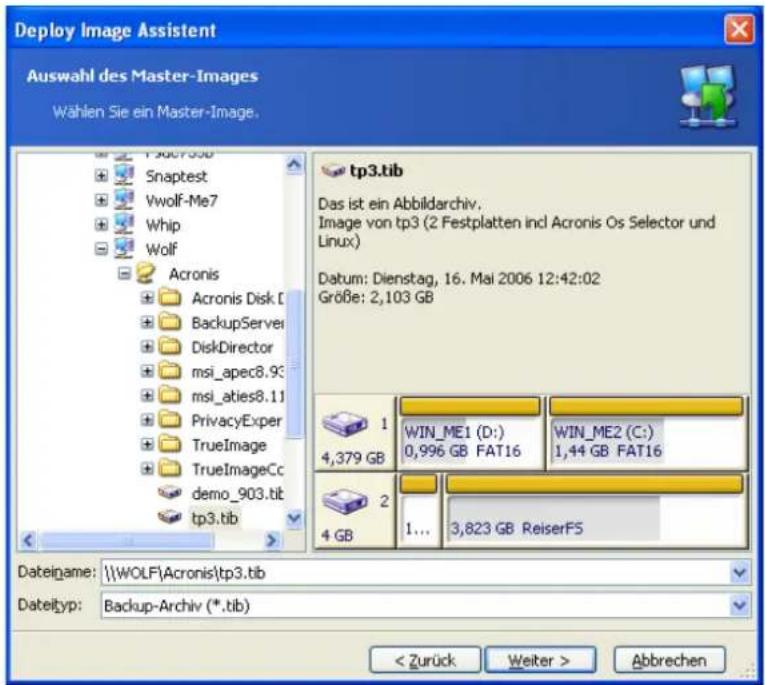Open the Dateiname dropdown arrow
The width and height of the screenshot is (765, 685).
(740, 573)
